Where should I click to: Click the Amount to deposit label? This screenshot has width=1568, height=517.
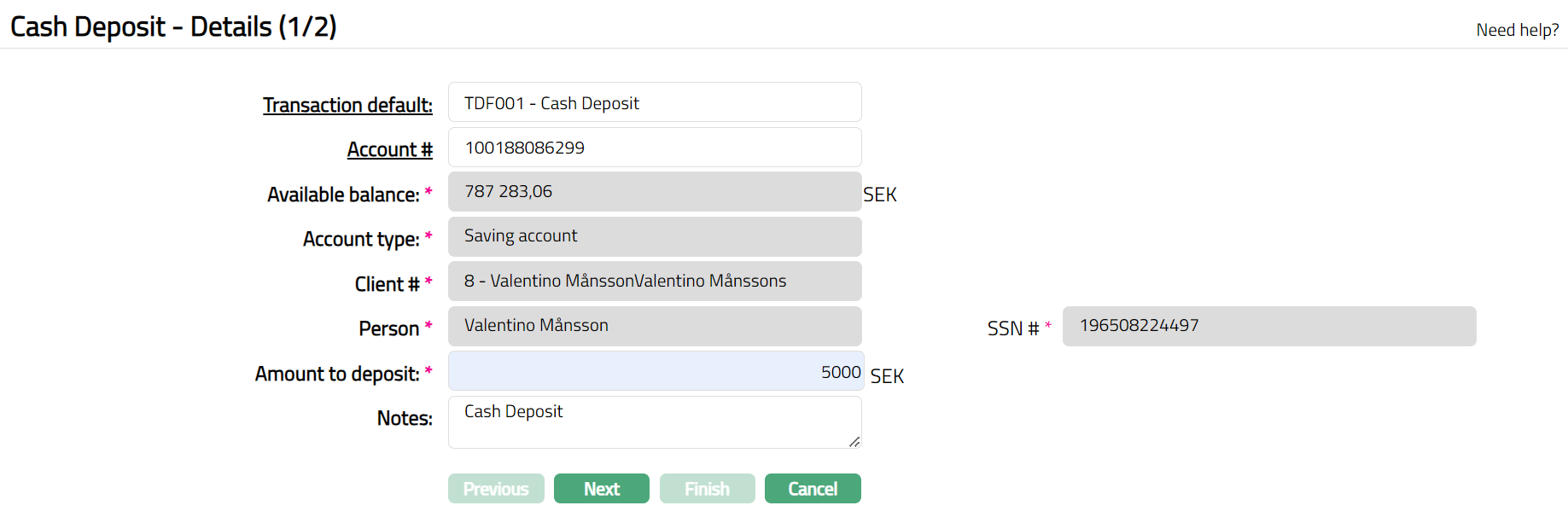click(337, 374)
